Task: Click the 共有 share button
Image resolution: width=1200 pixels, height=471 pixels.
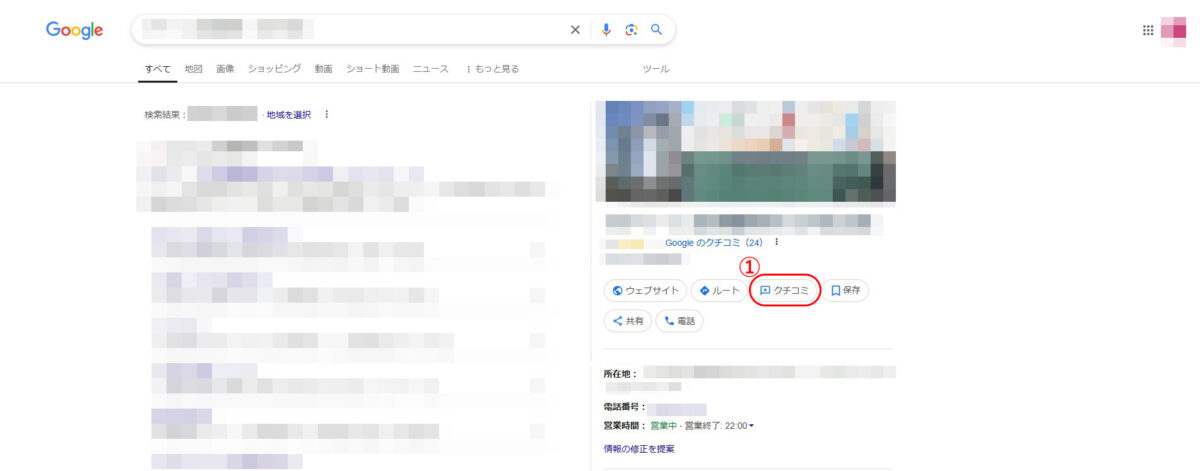Action: 627,321
